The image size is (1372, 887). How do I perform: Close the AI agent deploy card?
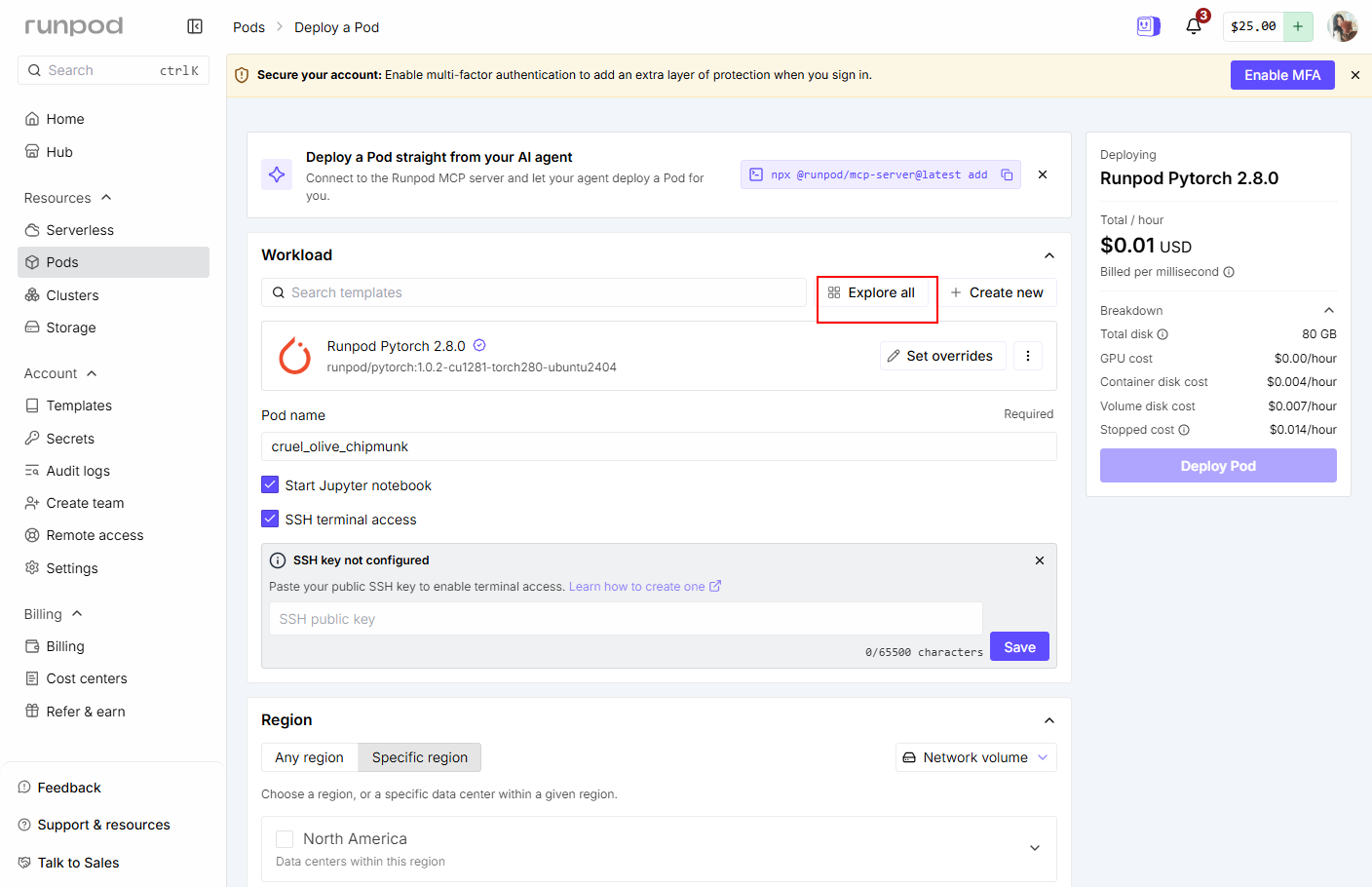(1043, 174)
